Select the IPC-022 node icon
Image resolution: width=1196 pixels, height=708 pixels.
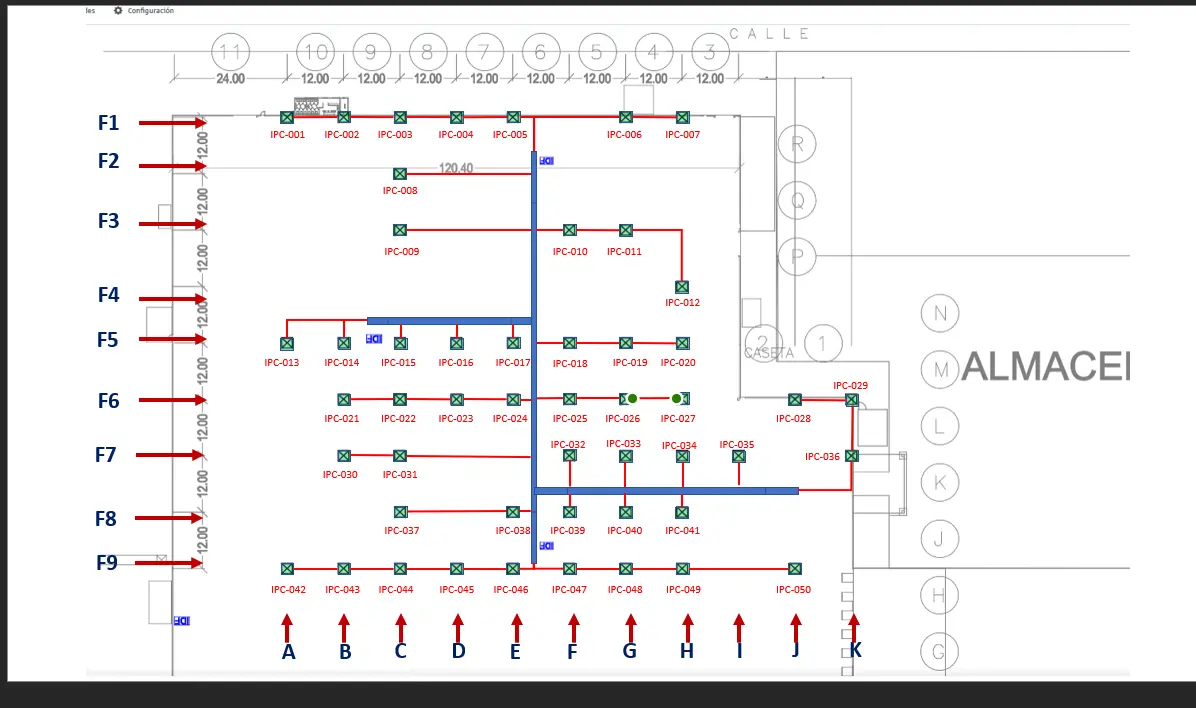400,399
